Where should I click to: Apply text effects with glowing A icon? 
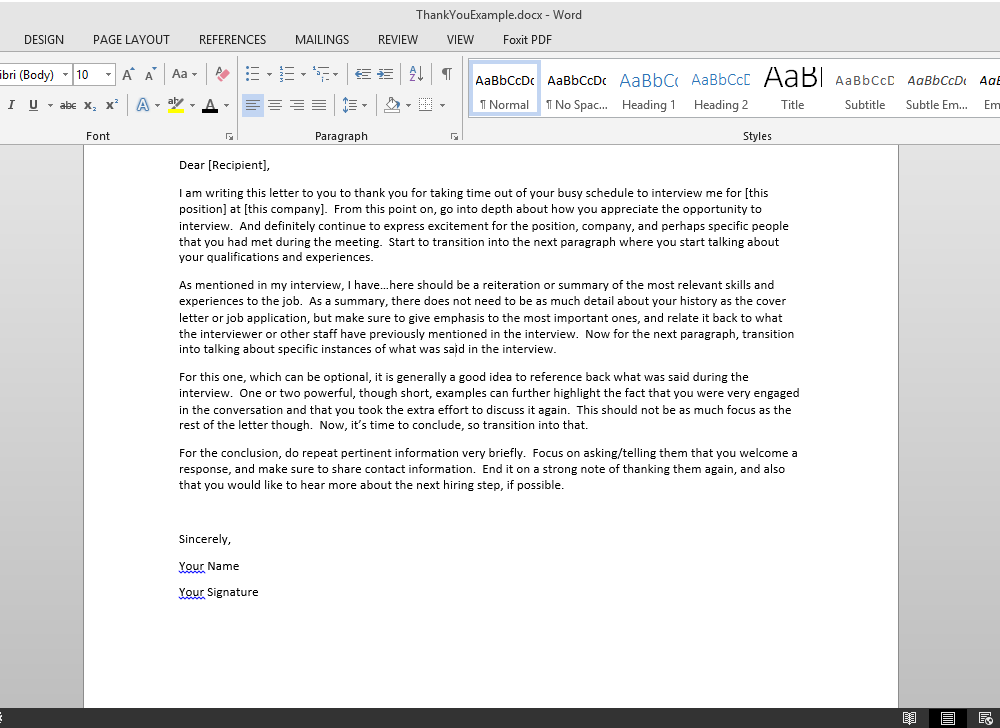pos(143,106)
